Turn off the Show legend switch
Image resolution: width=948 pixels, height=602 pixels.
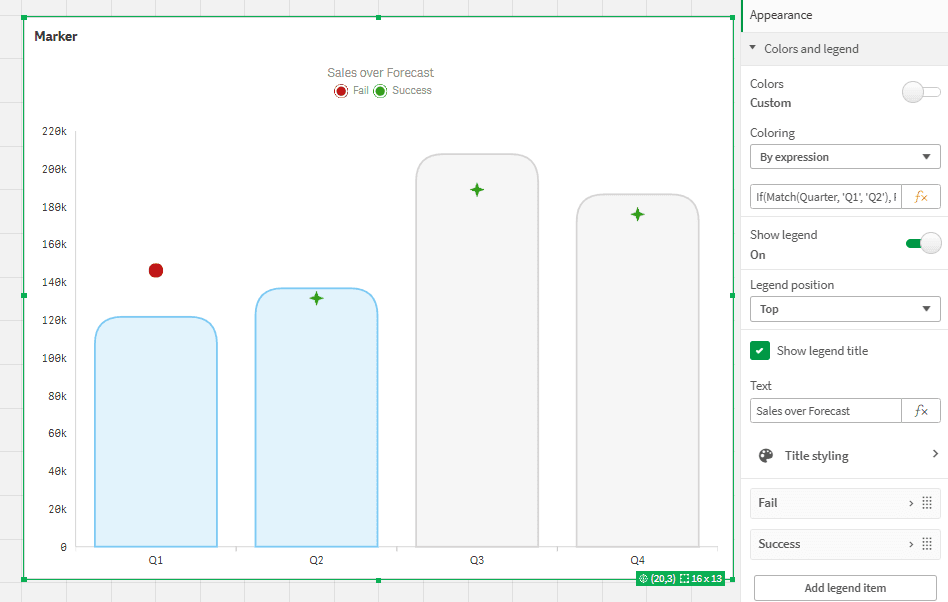coord(922,244)
